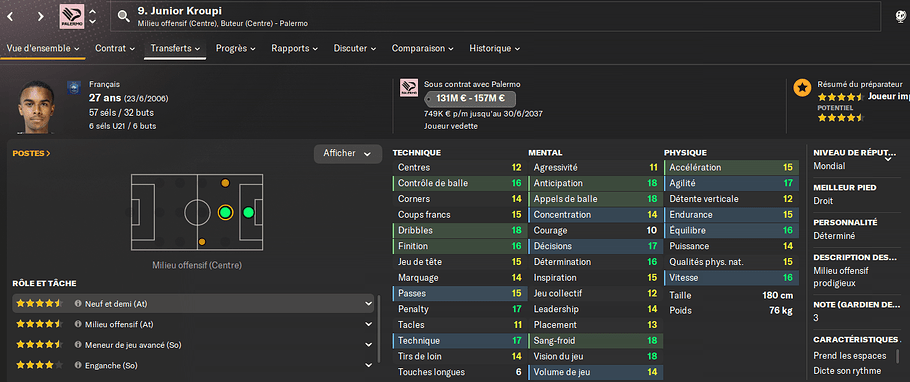The height and width of the screenshot is (382, 910).
Task: Expand the Meneur de jeu avancé role
Action: [x=193, y=345]
